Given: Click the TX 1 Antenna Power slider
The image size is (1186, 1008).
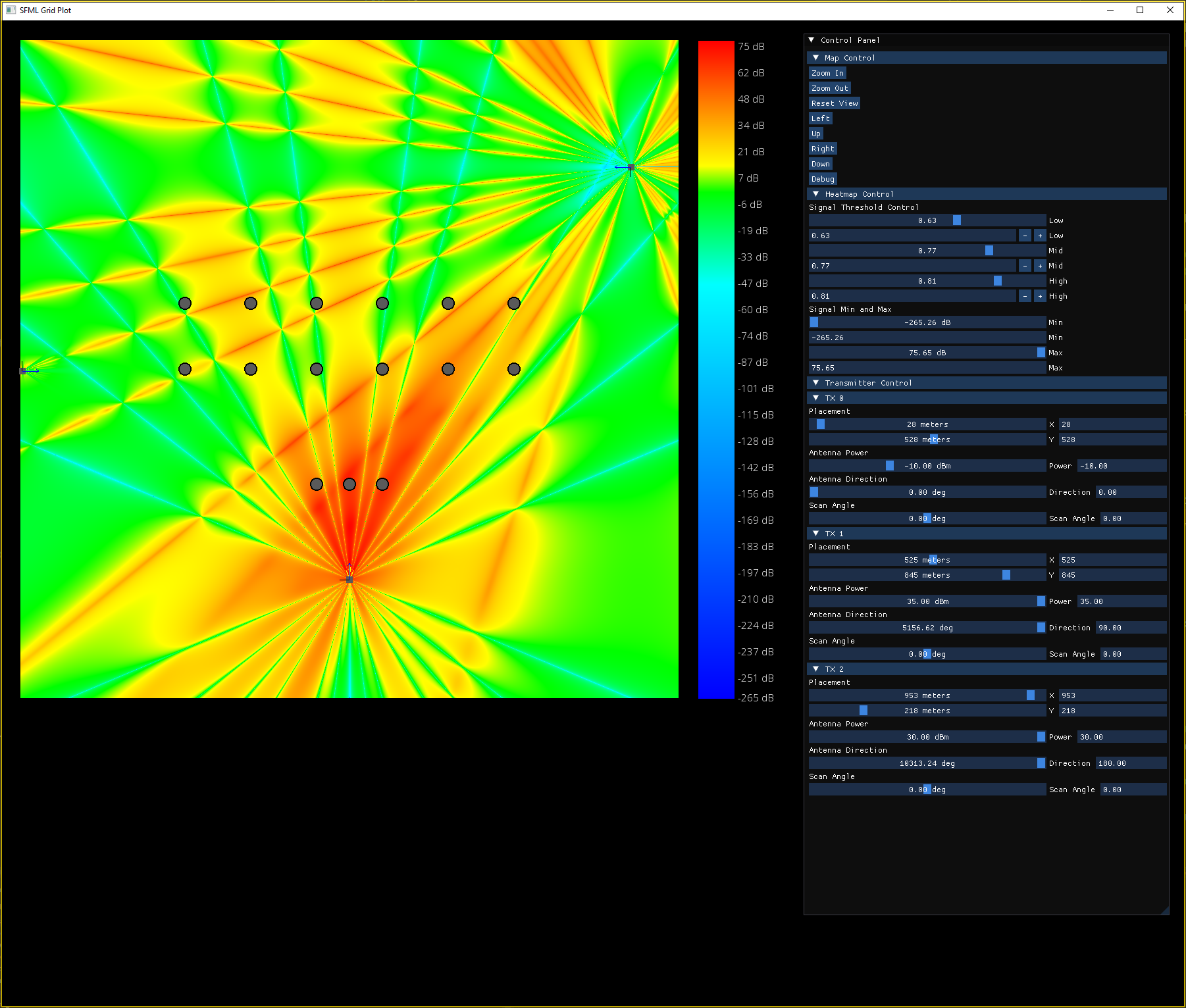Looking at the screenshot, I should (927, 601).
